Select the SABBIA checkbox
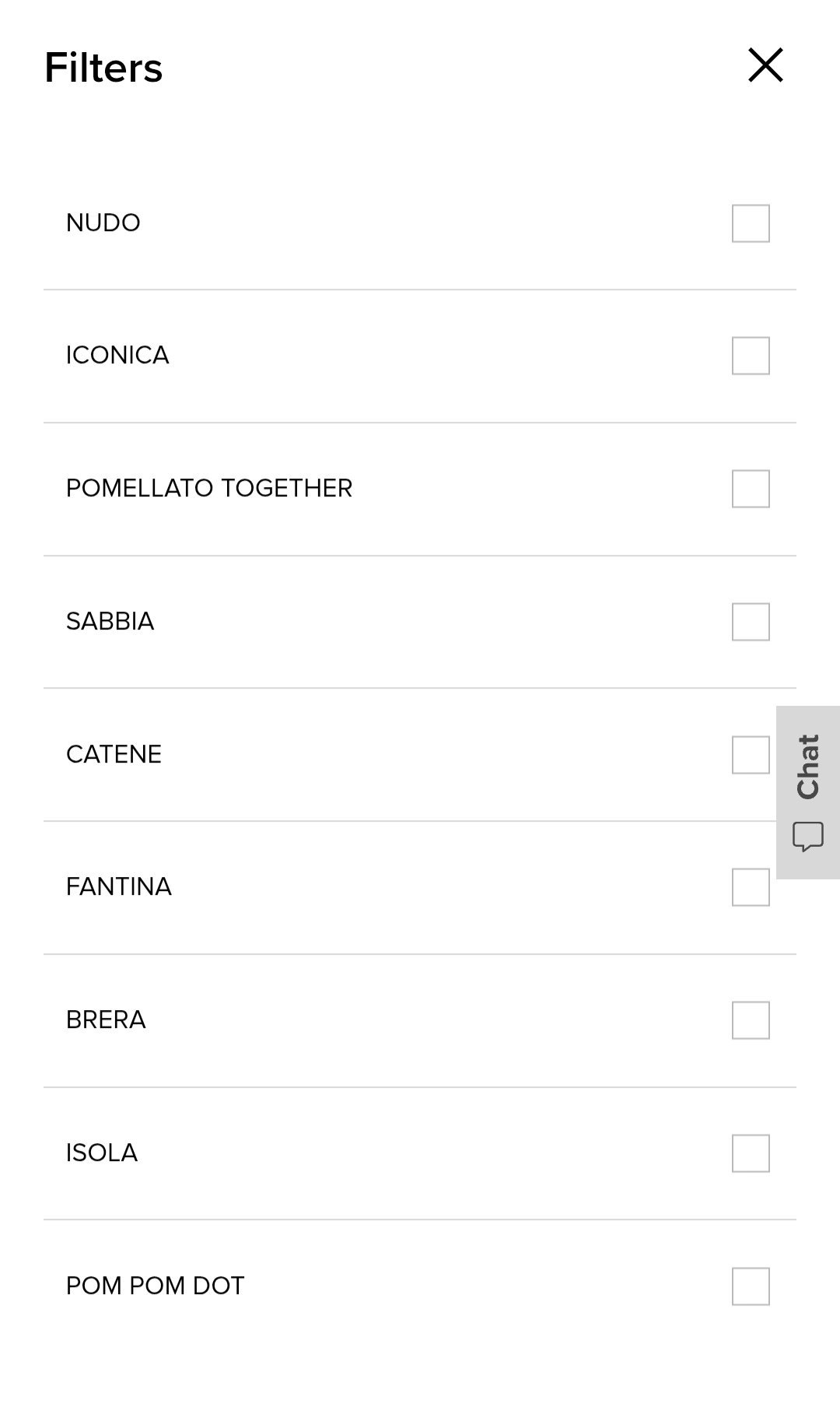 pyautogui.click(x=751, y=622)
